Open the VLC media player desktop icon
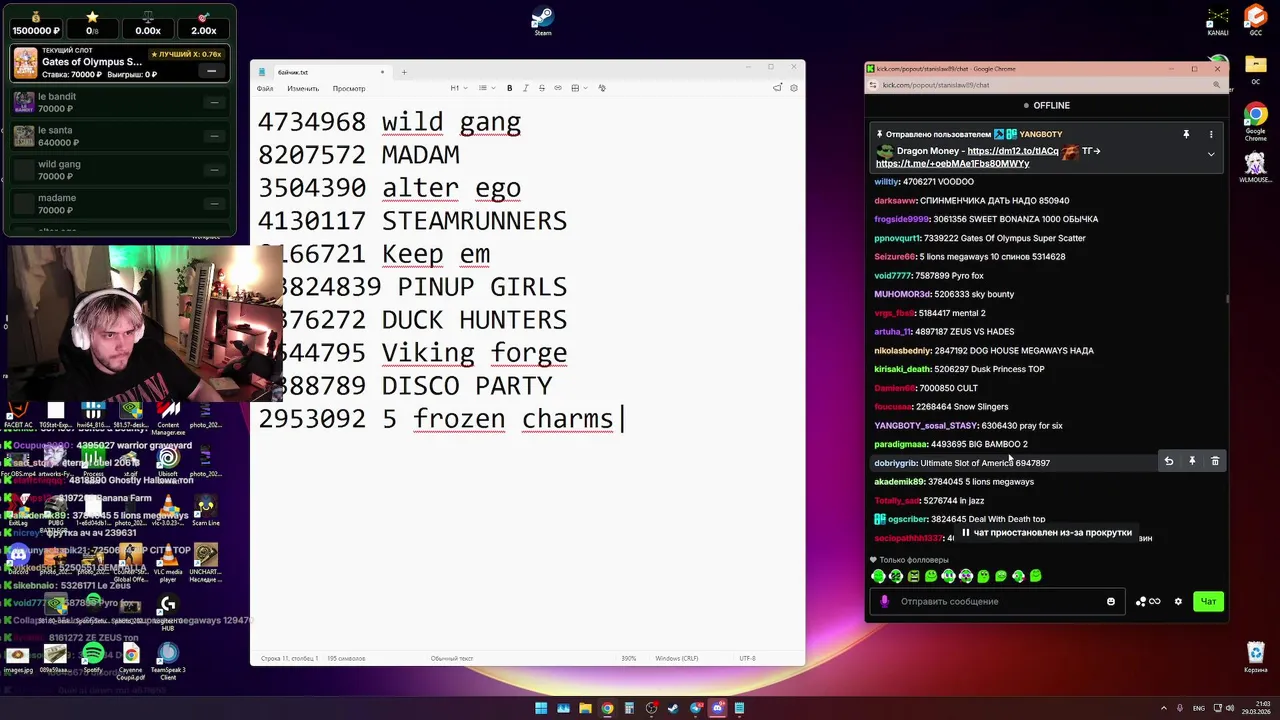This screenshot has height=720, width=1280. 168,561
